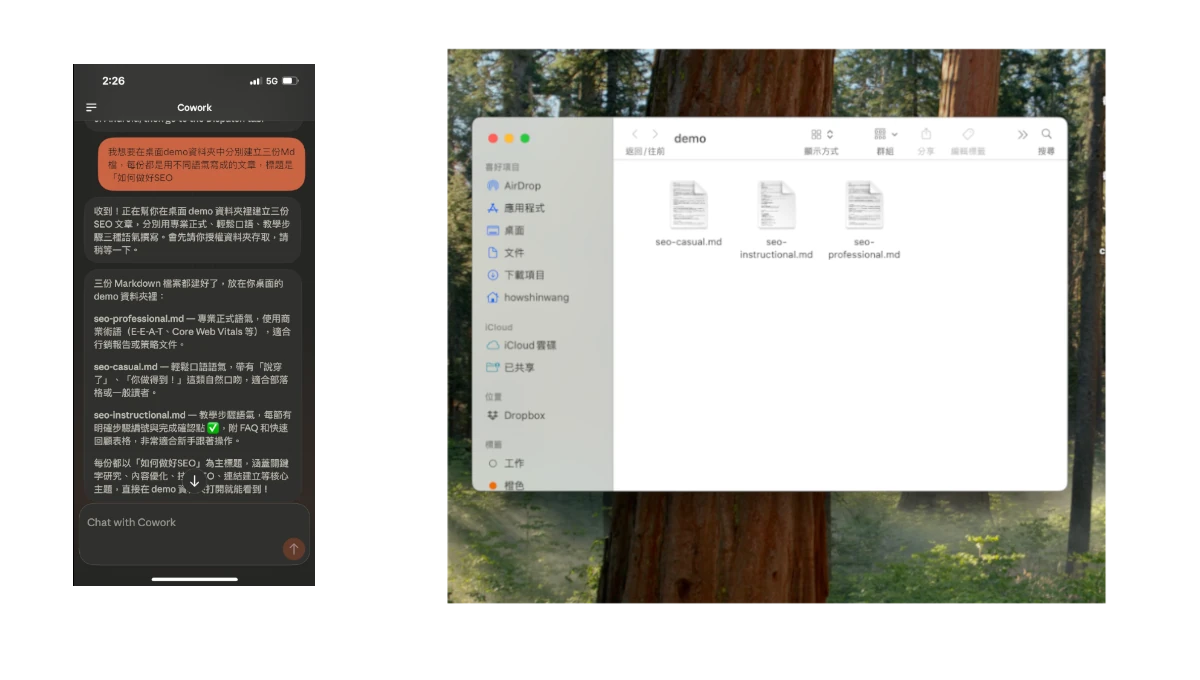Expand the toolbar overflow chevrons
Screen dimensions: 1200x680
click(x=1022, y=135)
